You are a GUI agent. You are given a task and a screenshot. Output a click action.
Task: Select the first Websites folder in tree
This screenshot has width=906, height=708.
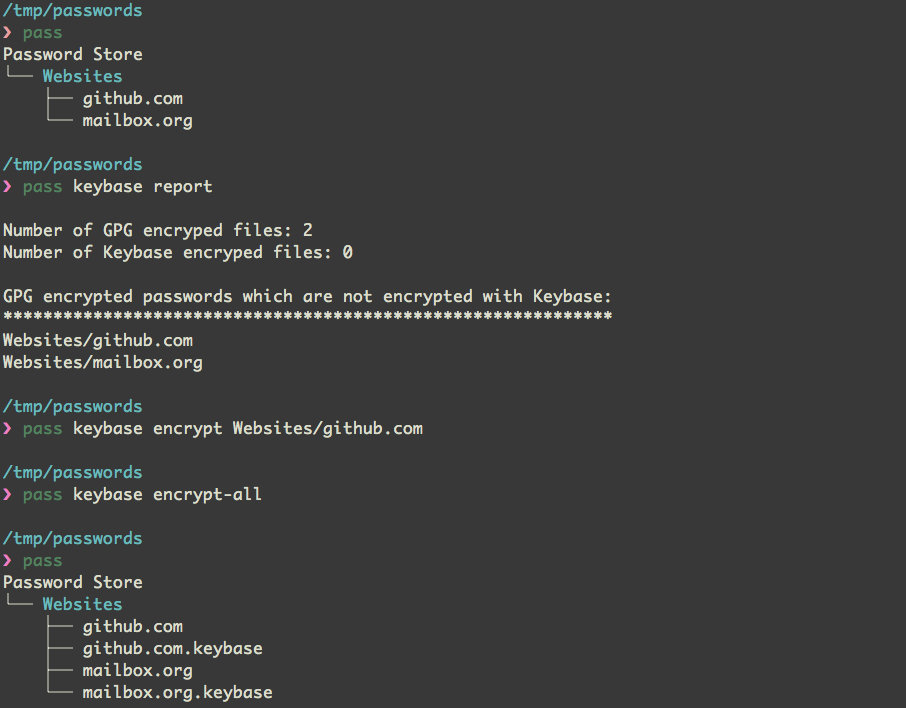[x=82, y=76]
